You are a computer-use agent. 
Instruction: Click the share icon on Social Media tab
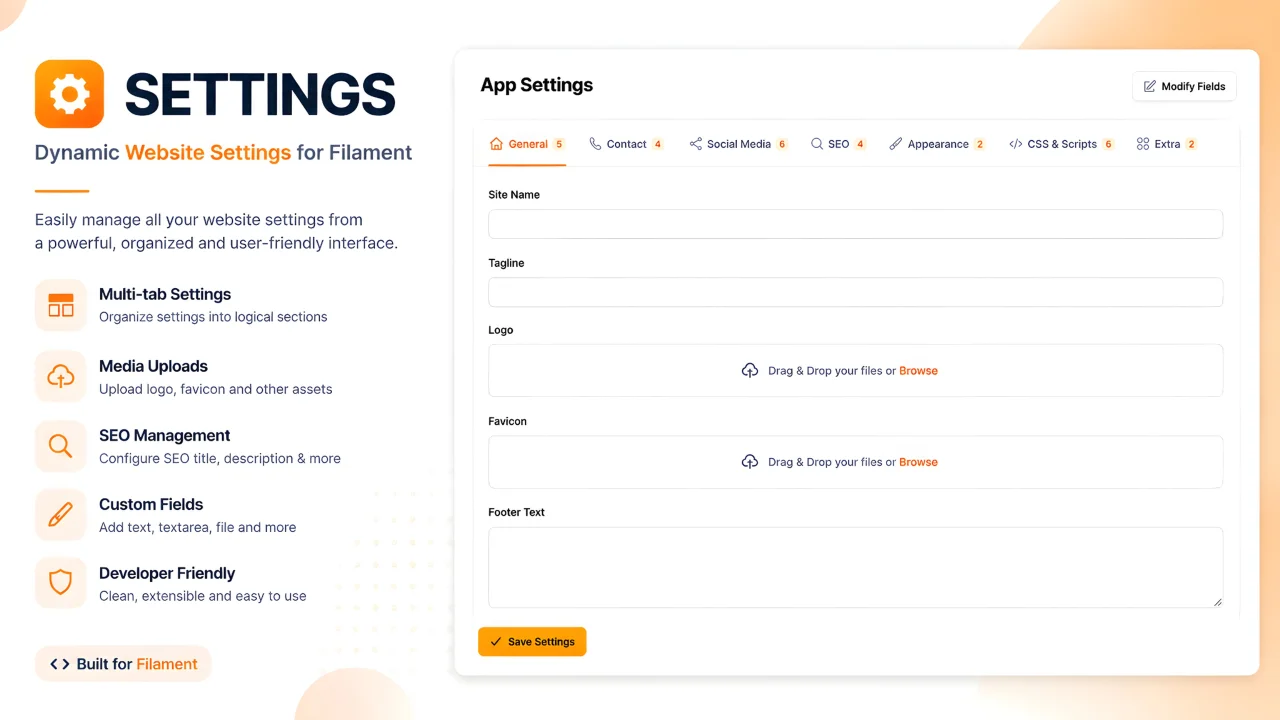(695, 144)
